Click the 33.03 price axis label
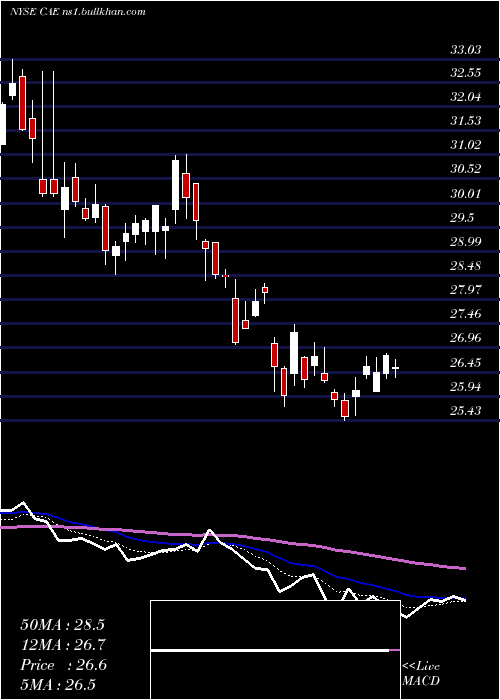The height and width of the screenshot is (700, 500). click(x=466, y=50)
